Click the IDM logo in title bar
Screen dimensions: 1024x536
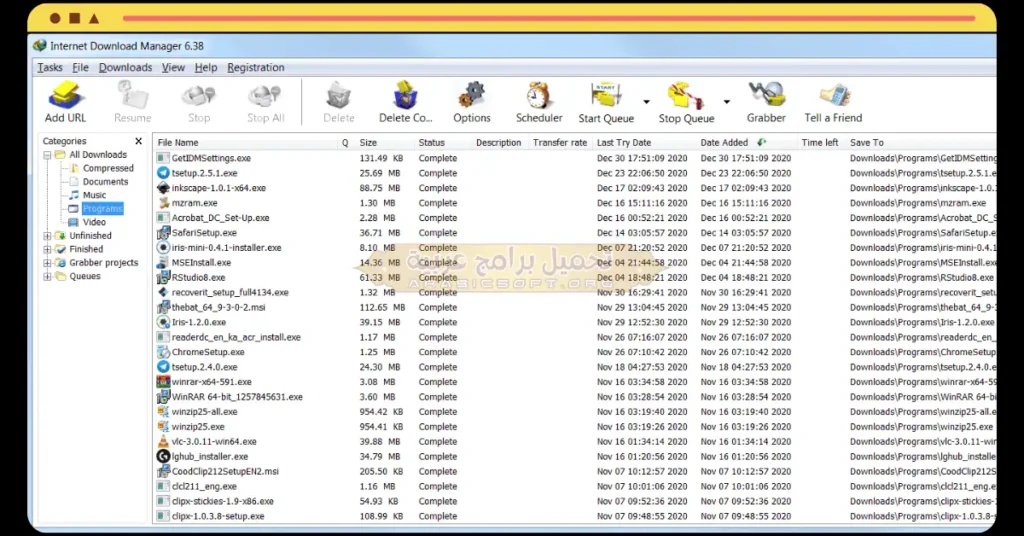pyautogui.click(x=40, y=46)
